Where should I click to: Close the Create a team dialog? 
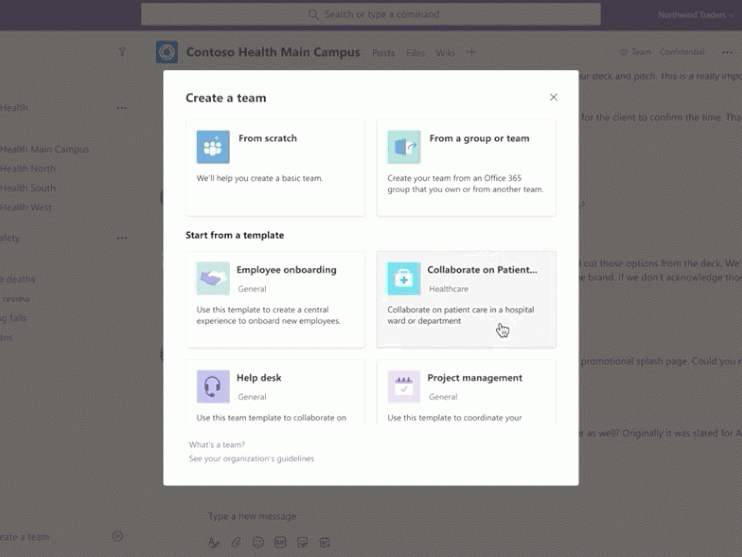pyautogui.click(x=553, y=97)
